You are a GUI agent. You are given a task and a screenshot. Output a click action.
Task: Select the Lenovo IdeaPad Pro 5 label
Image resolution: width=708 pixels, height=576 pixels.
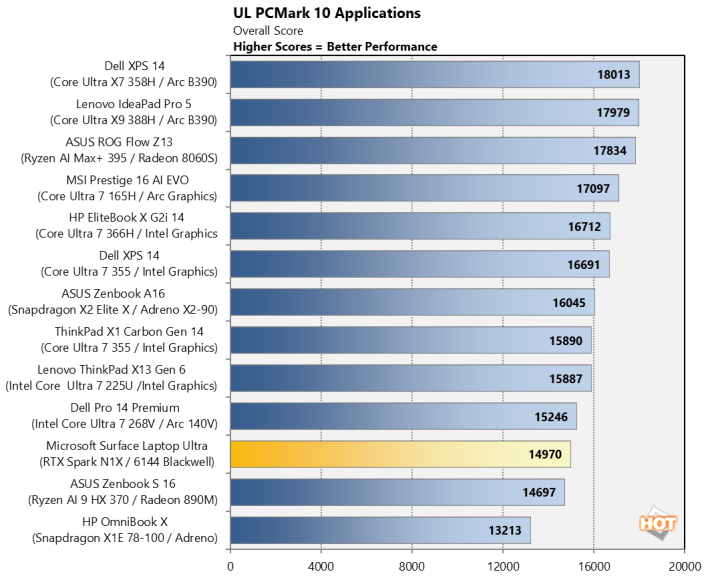[x=134, y=112]
